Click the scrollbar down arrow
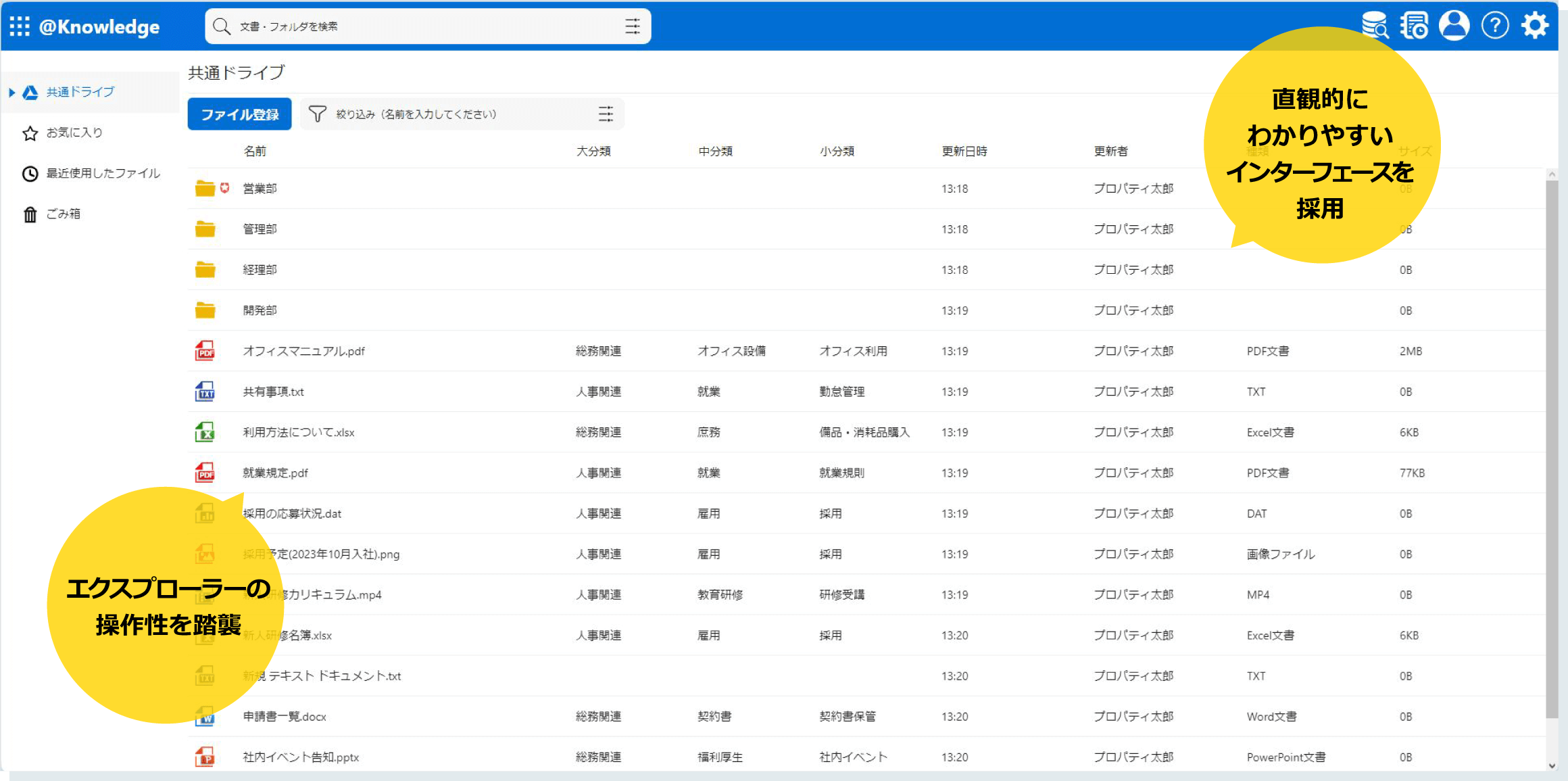This screenshot has height=781, width=1568. point(1552,766)
